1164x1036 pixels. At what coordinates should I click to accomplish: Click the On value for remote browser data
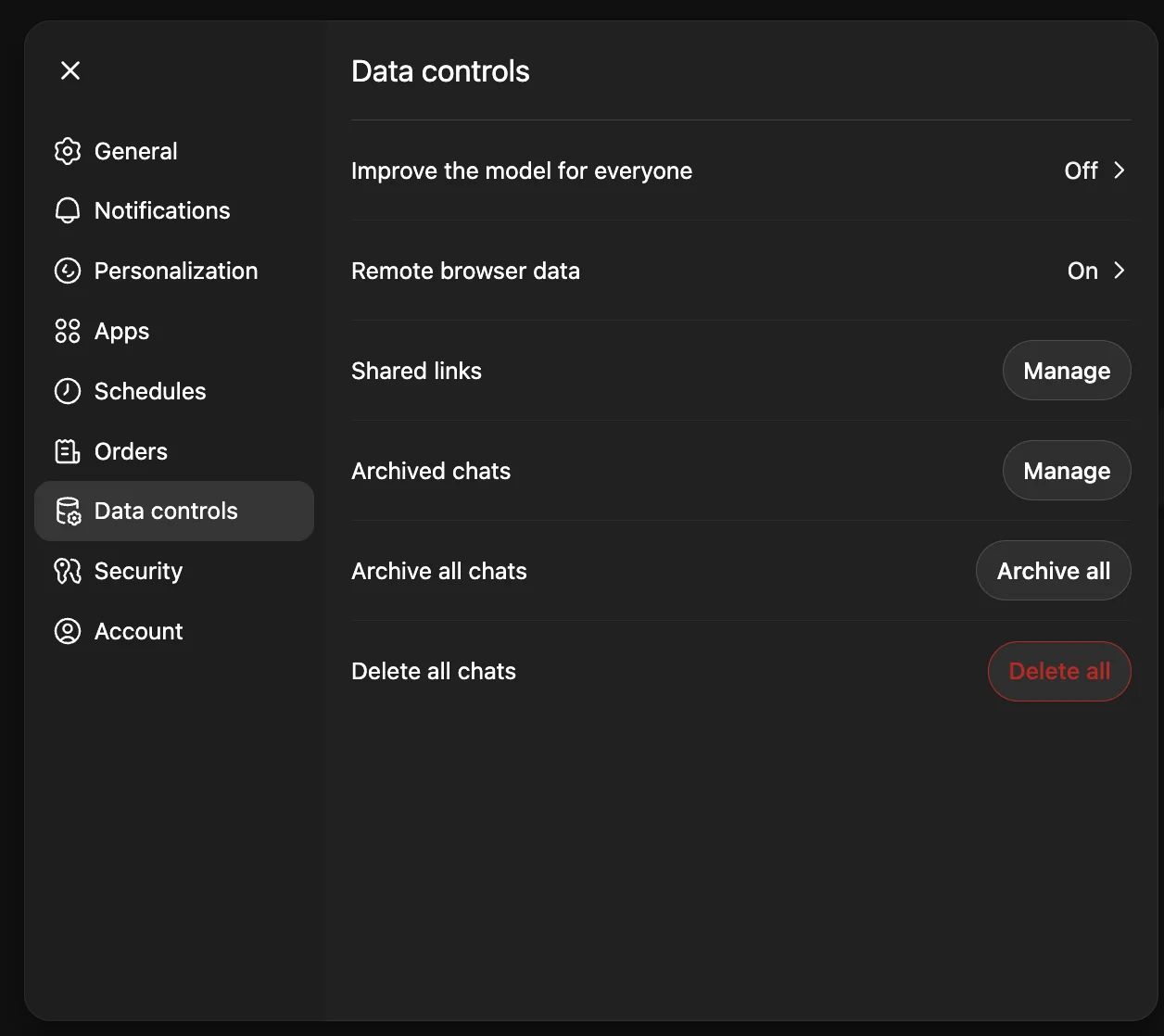1082,271
